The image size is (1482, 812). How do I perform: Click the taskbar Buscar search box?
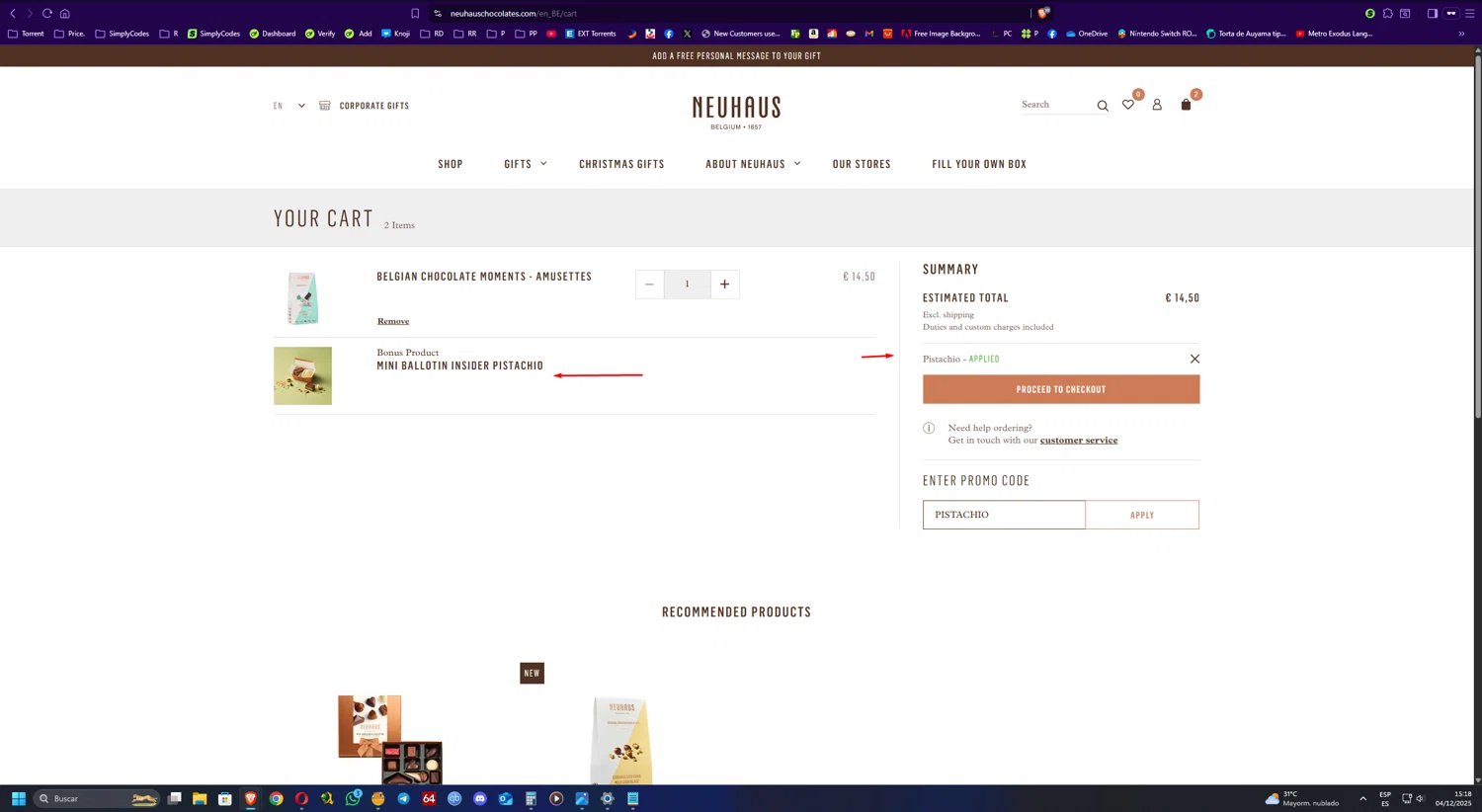(96, 798)
